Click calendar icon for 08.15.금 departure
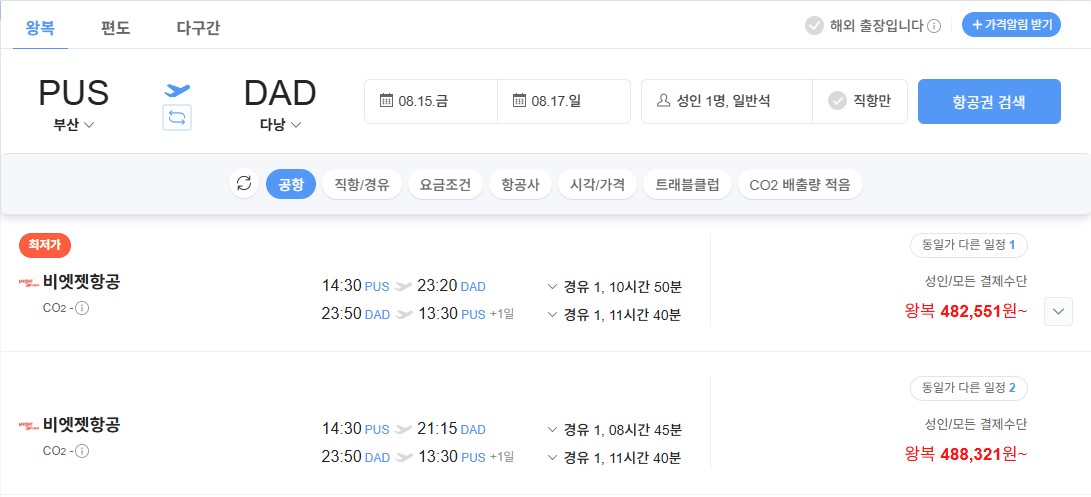The width and height of the screenshot is (1091, 497). point(386,101)
